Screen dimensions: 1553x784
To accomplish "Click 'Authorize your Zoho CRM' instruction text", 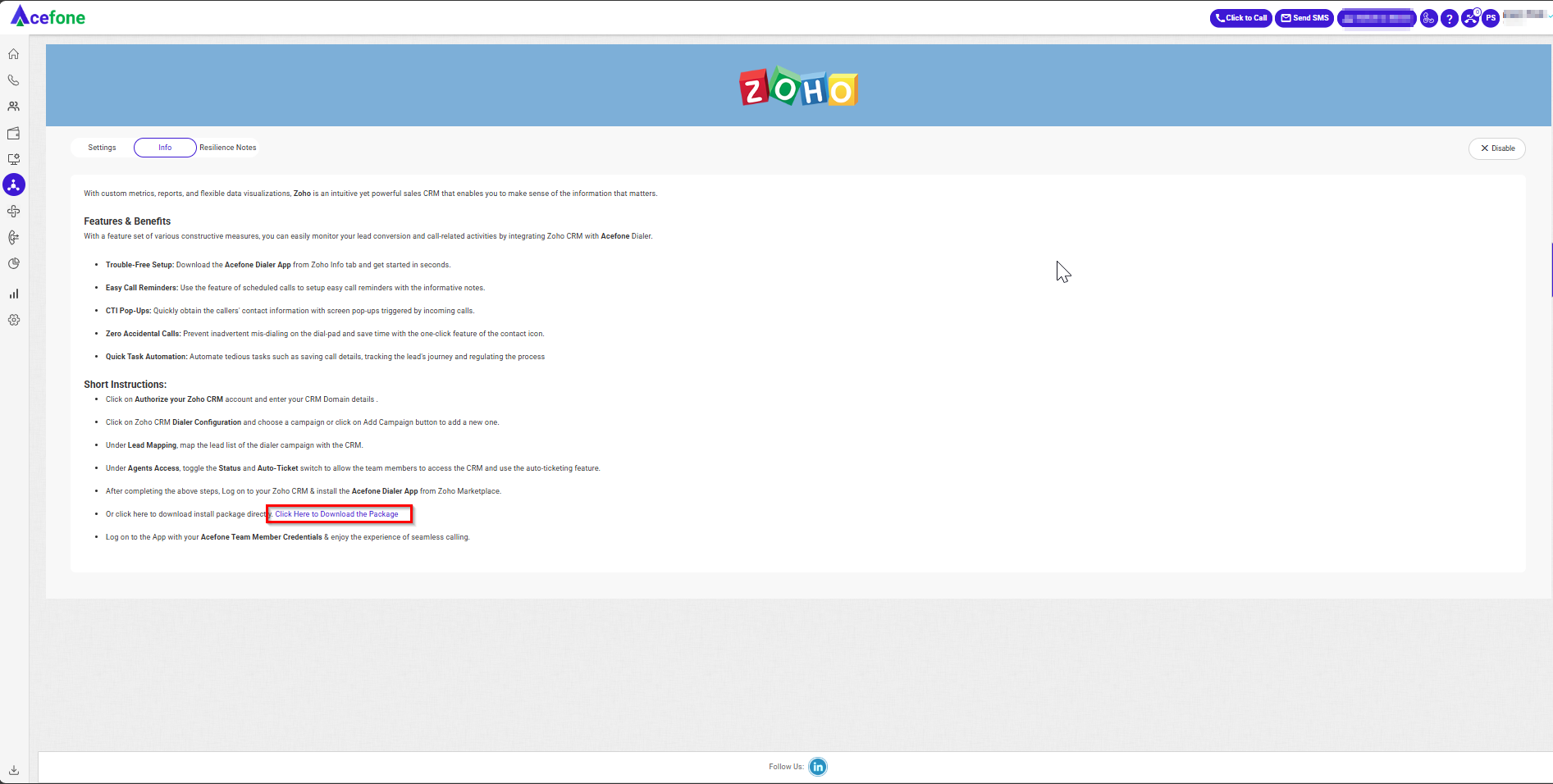I will [179, 399].
